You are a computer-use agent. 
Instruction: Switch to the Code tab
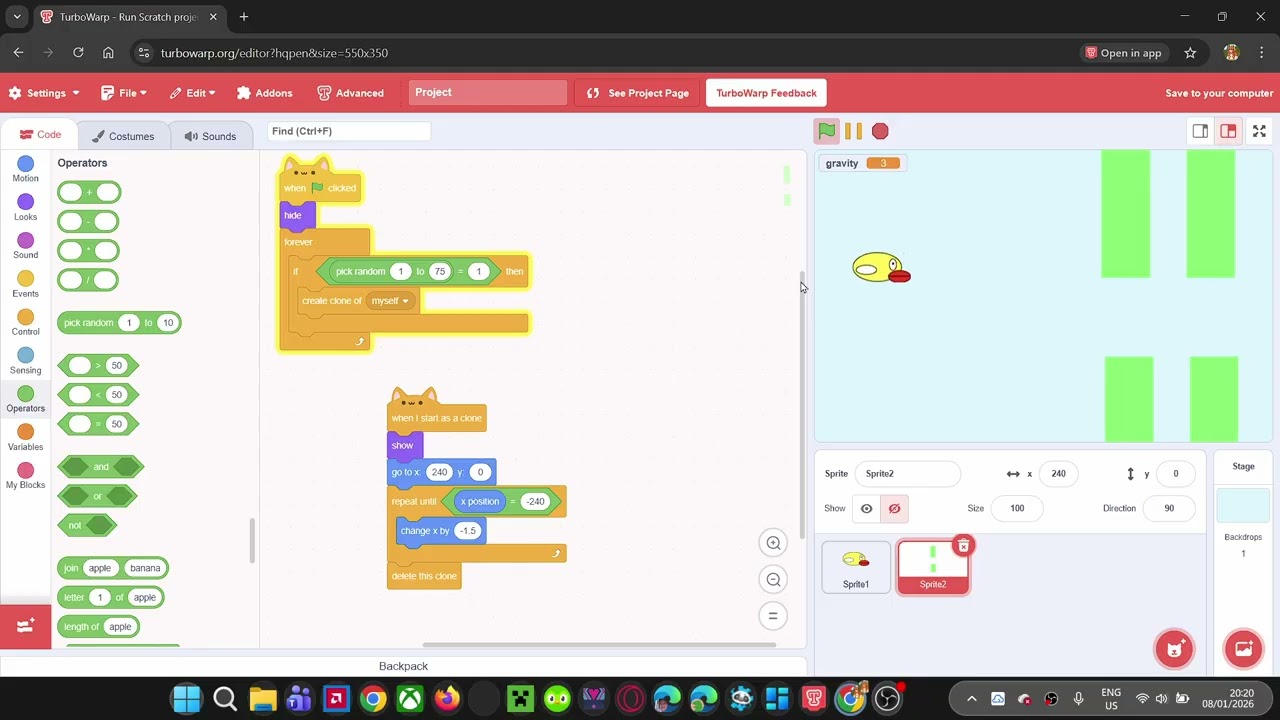[x=40, y=135]
